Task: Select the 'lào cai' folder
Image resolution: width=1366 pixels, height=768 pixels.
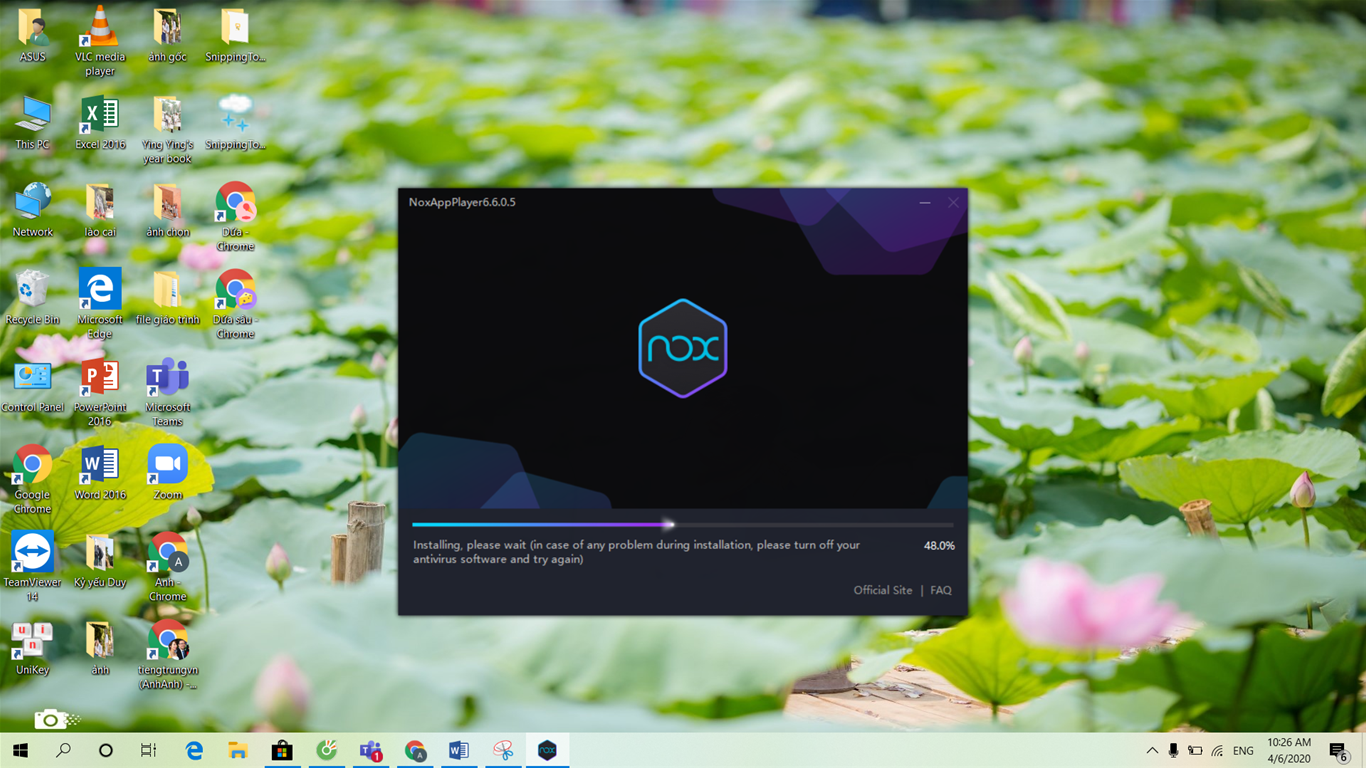Action: tap(100, 211)
